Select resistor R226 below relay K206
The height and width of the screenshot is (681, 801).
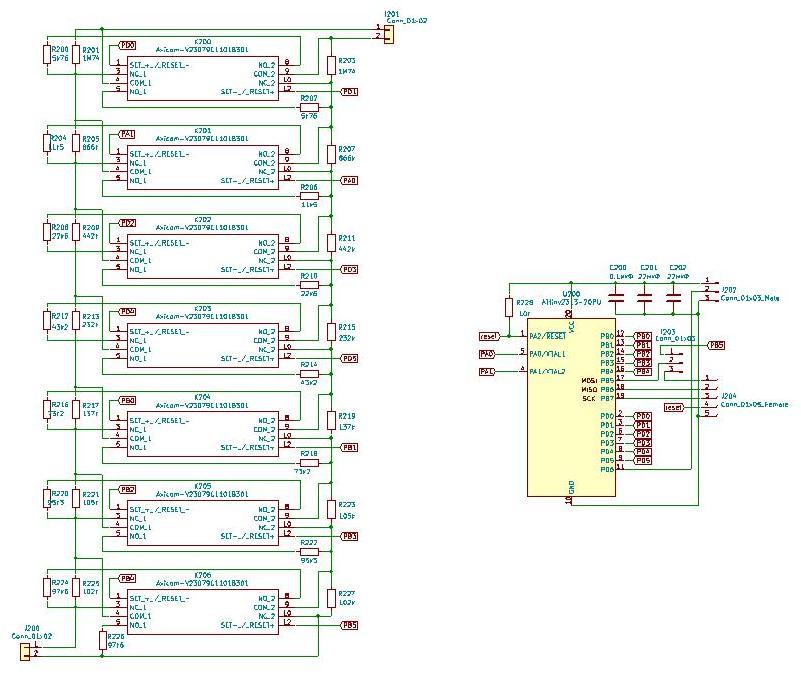103,640
